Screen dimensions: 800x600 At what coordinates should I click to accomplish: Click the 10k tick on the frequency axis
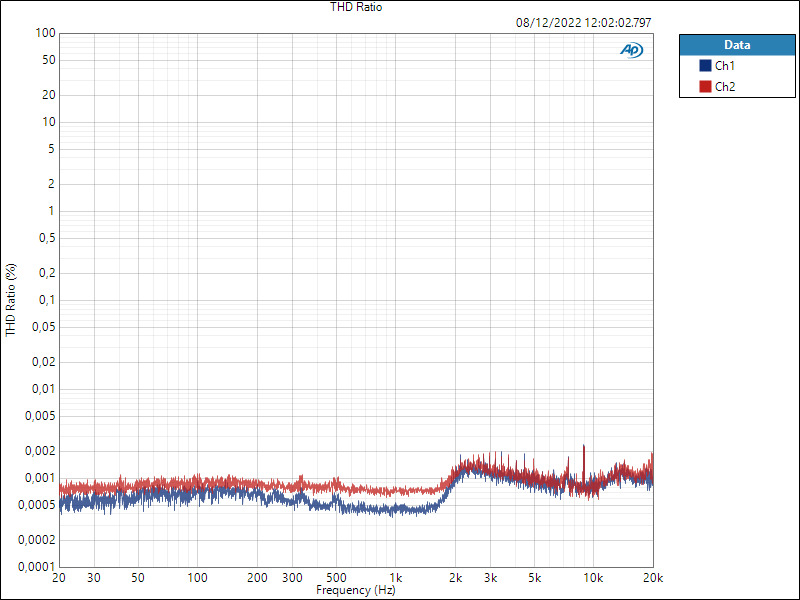point(593,578)
